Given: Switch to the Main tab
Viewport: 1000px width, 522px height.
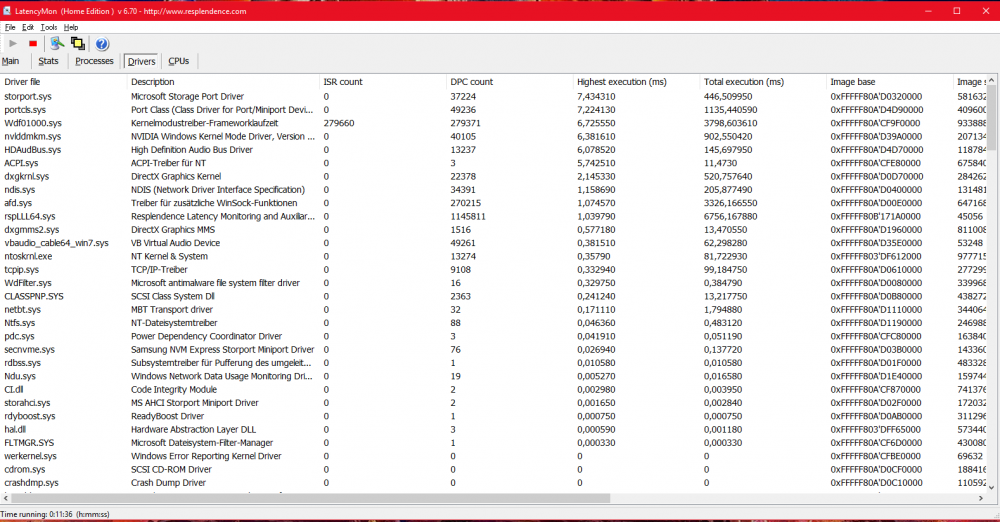Looking at the screenshot, I should click(x=11, y=61).
